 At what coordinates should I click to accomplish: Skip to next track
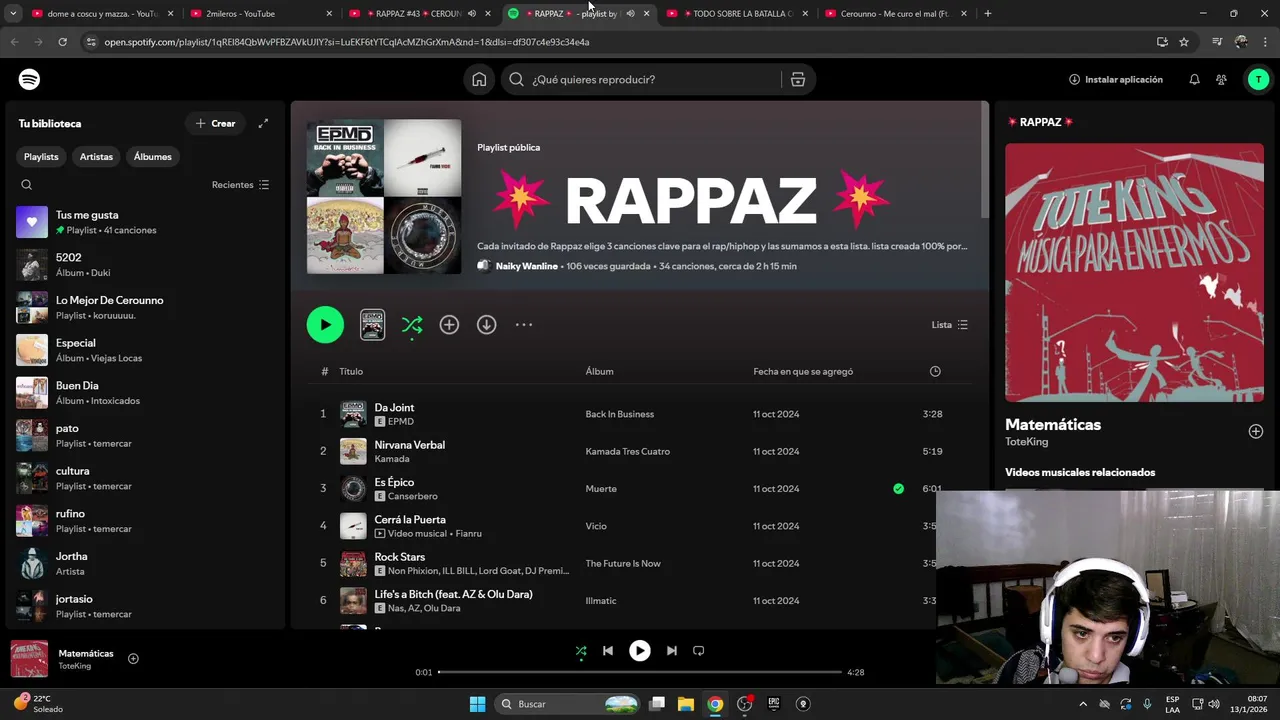[672, 651]
